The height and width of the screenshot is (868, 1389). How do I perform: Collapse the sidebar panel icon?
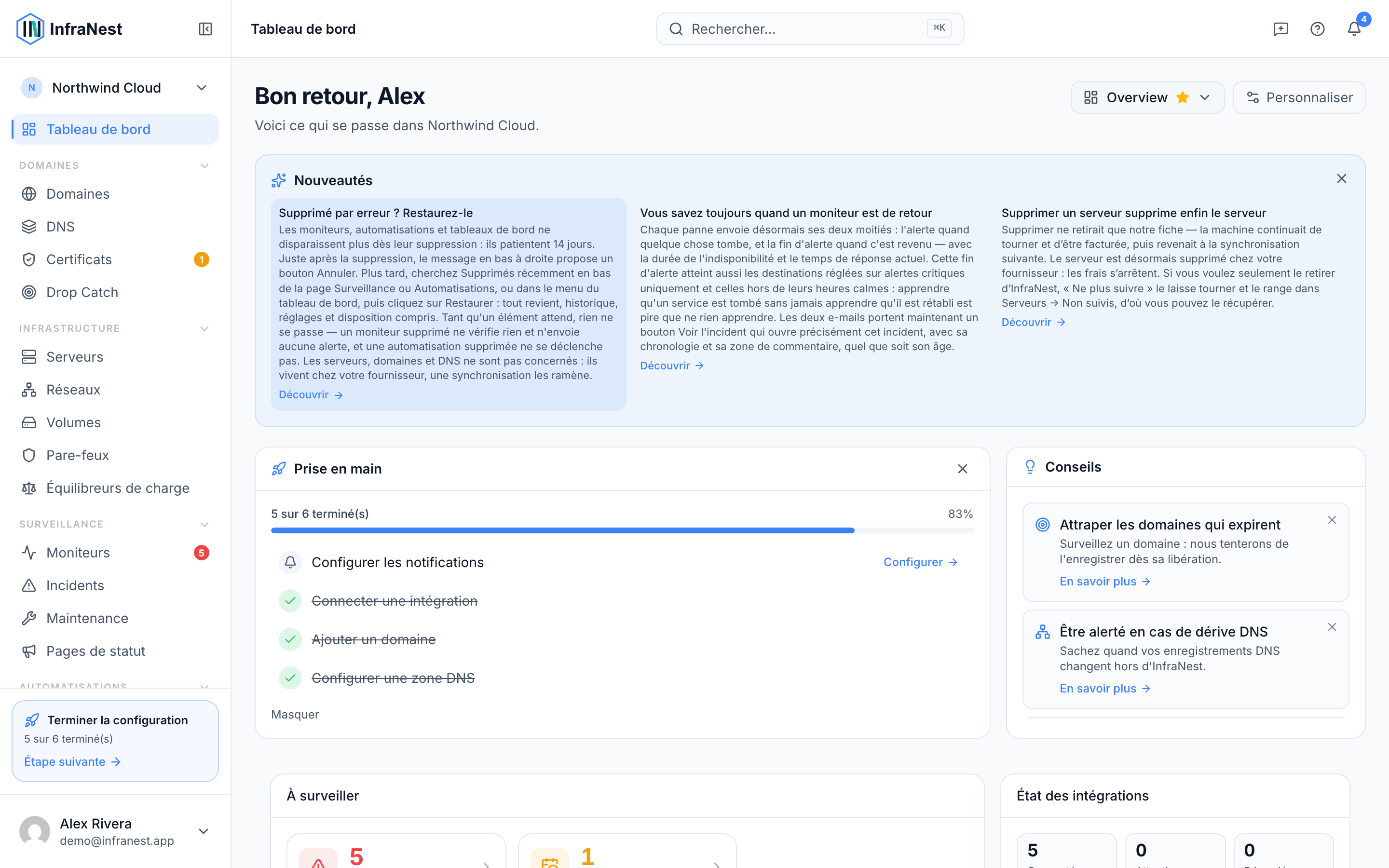point(205,29)
